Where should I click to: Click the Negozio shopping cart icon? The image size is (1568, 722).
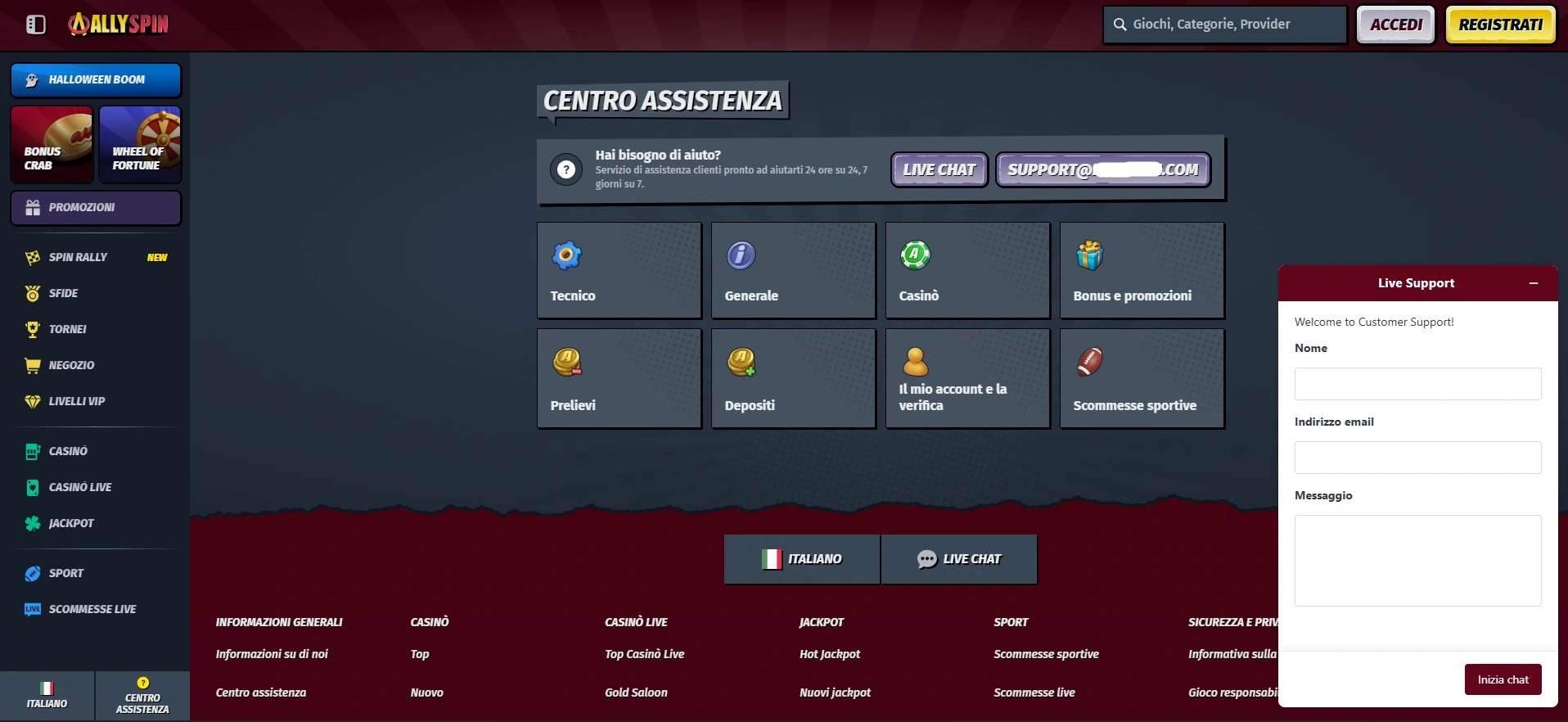point(33,365)
